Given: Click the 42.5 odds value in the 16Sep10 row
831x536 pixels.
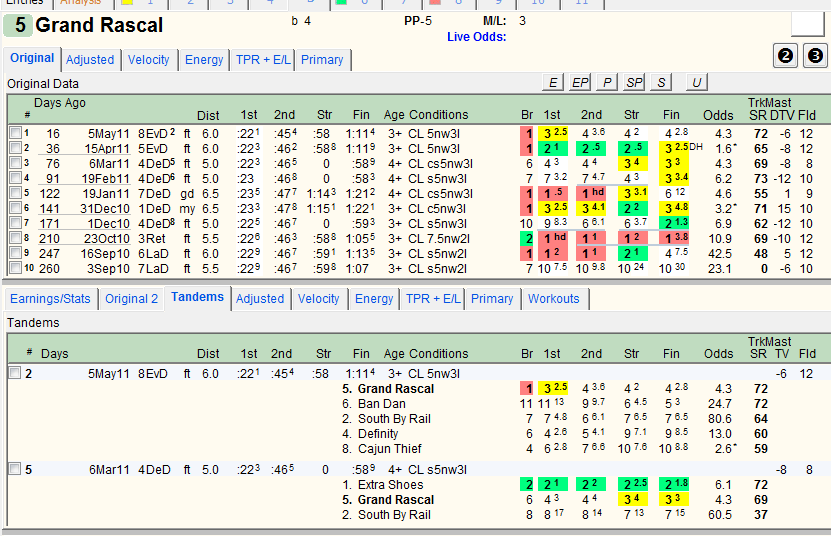Looking at the screenshot, I should pos(720,254).
